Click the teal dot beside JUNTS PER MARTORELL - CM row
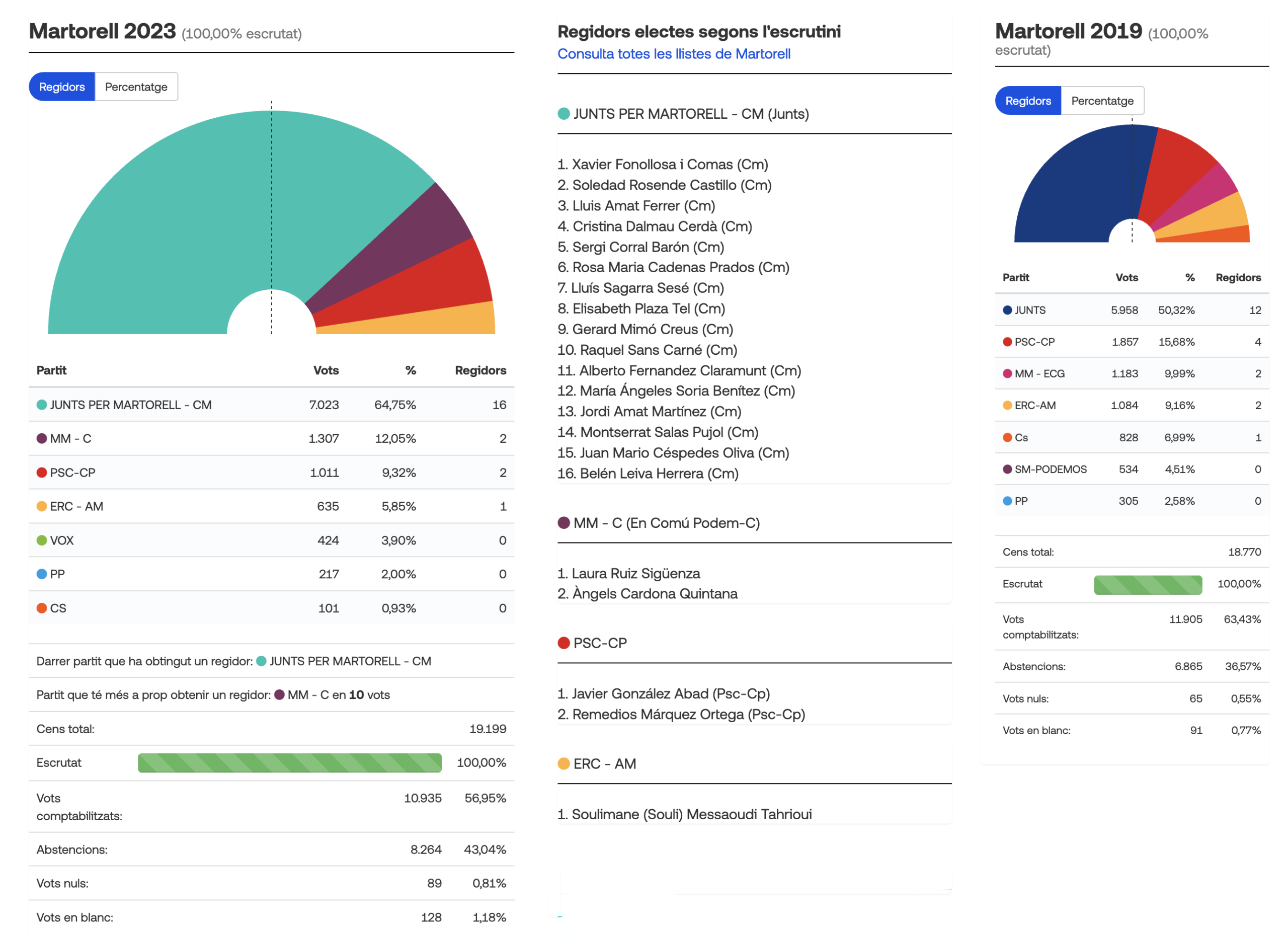 pyautogui.click(x=41, y=405)
